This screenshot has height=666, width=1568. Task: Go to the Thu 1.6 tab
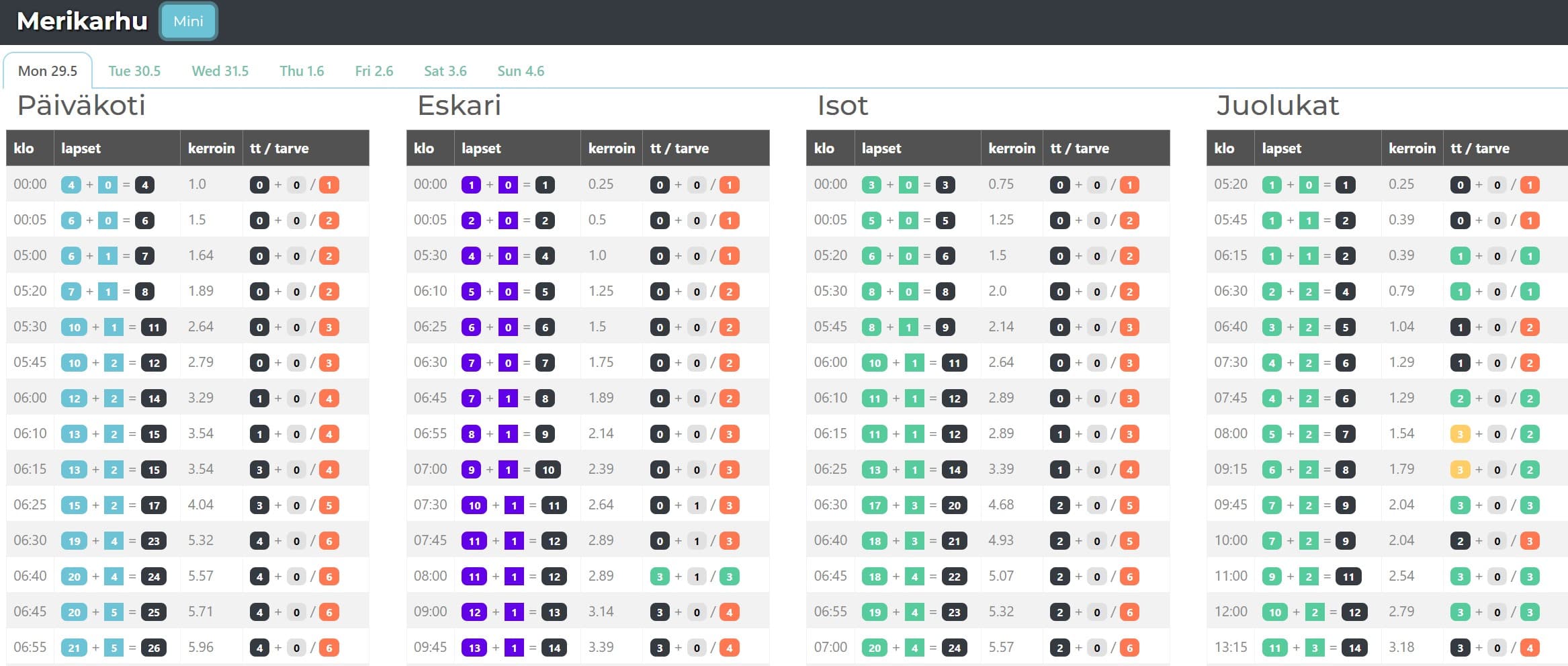(x=302, y=71)
